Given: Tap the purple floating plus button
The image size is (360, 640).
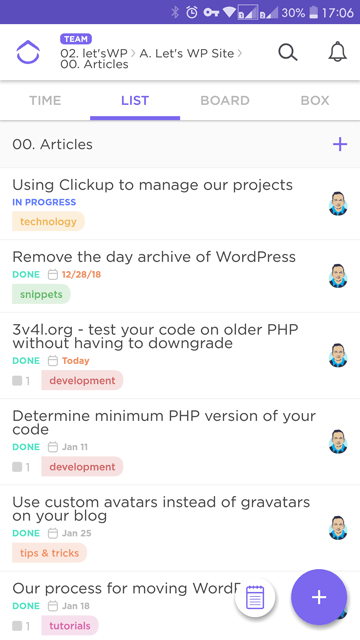Looking at the screenshot, I should 319,597.
